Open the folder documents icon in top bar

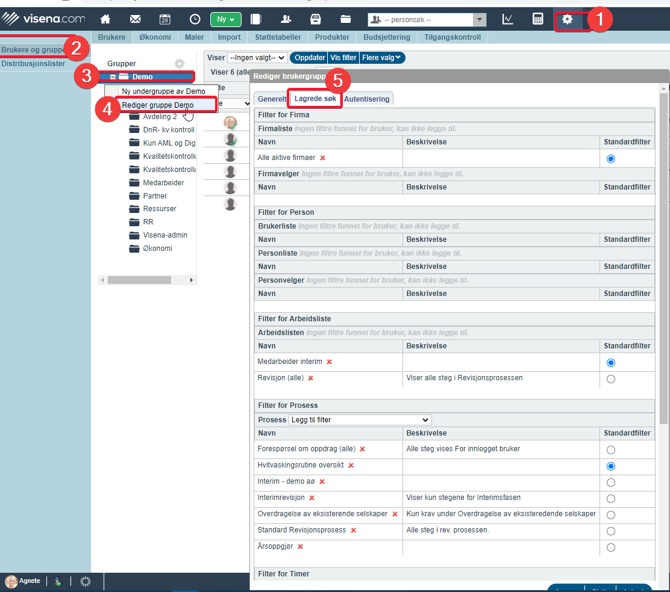(345, 19)
